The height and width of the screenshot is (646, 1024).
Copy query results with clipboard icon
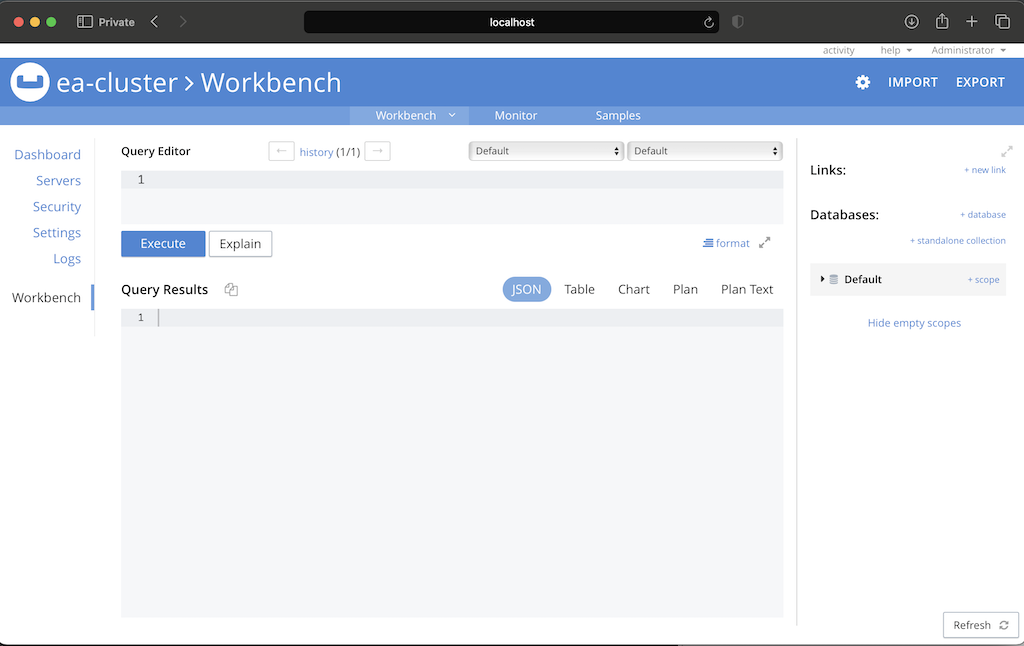pos(231,290)
